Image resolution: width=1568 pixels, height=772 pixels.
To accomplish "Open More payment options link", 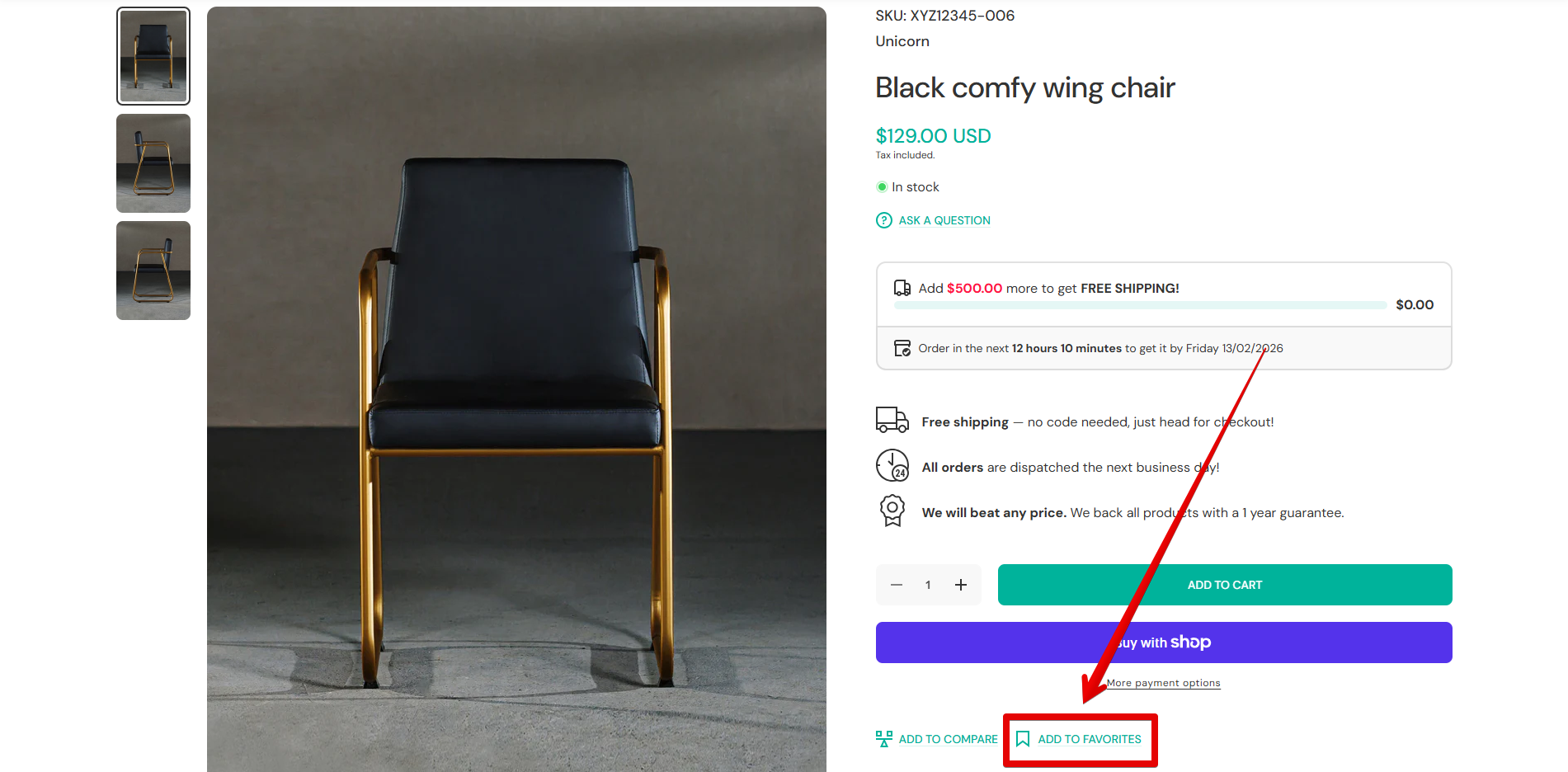I will [1163, 683].
